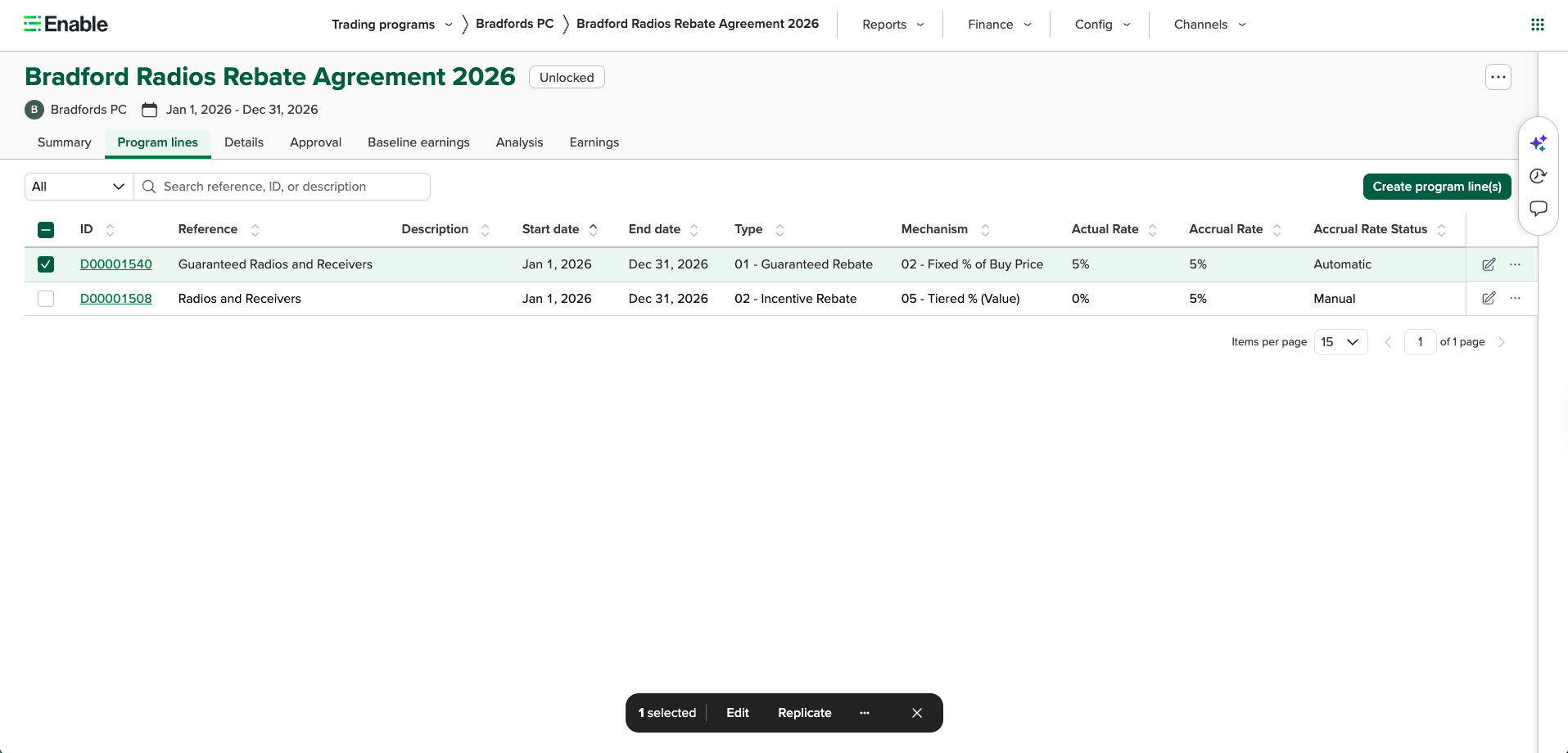The width and height of the screenshot is (1568, 753).
Task: Open the Channels dropdown menu
Action: coord(1210,25)
